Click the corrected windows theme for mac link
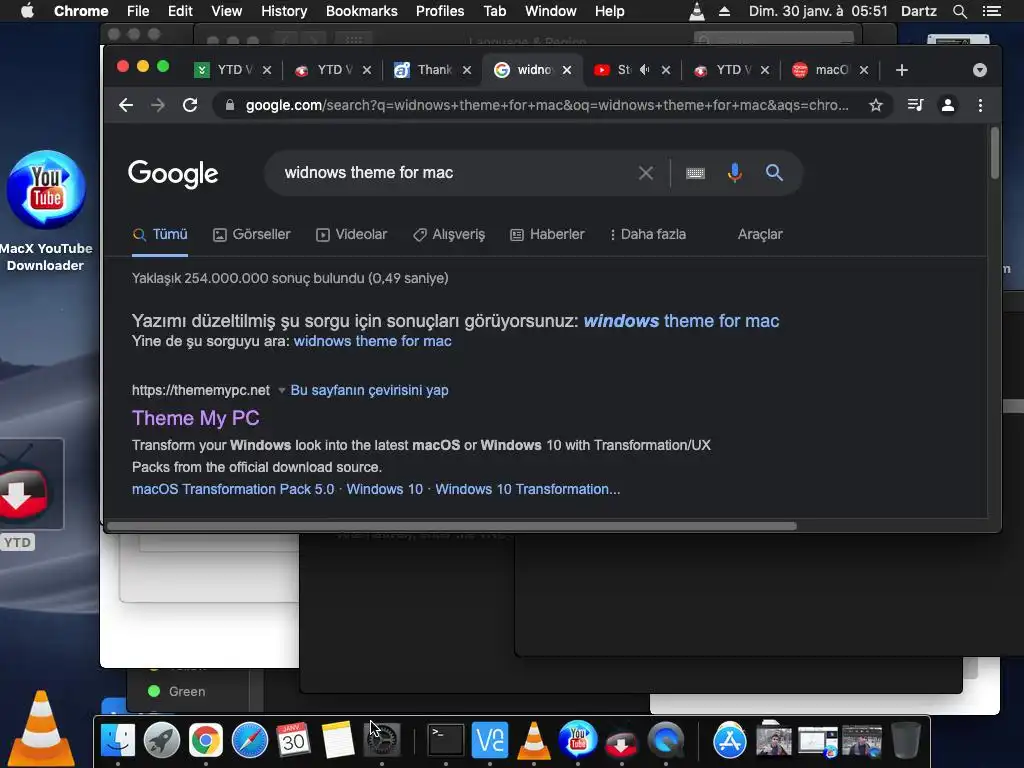The width and height of the screenshot is (1024, 768). tap(681, 321)
